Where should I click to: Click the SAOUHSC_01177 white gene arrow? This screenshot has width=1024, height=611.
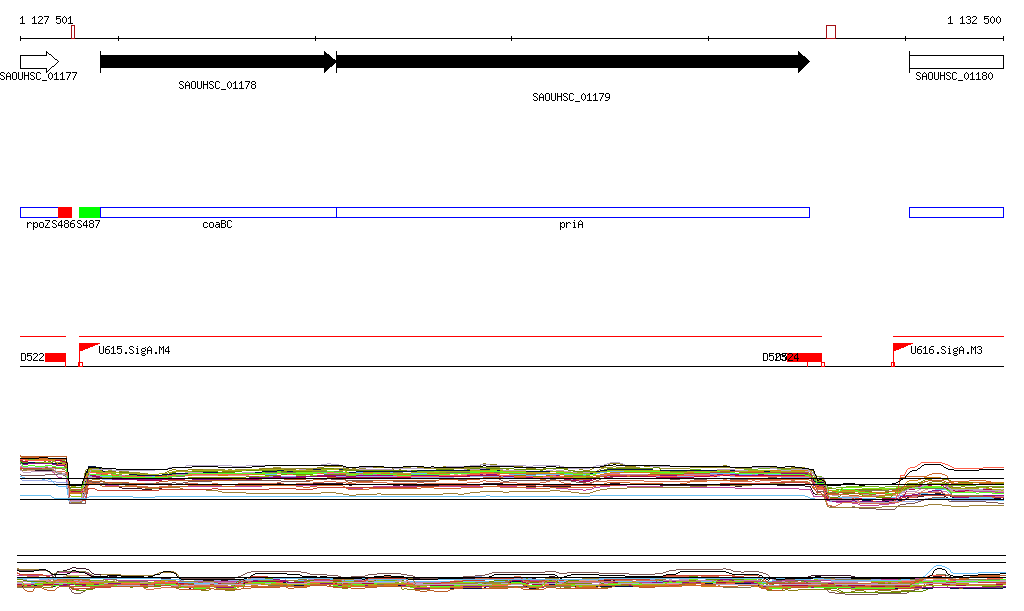coord(39,62)
